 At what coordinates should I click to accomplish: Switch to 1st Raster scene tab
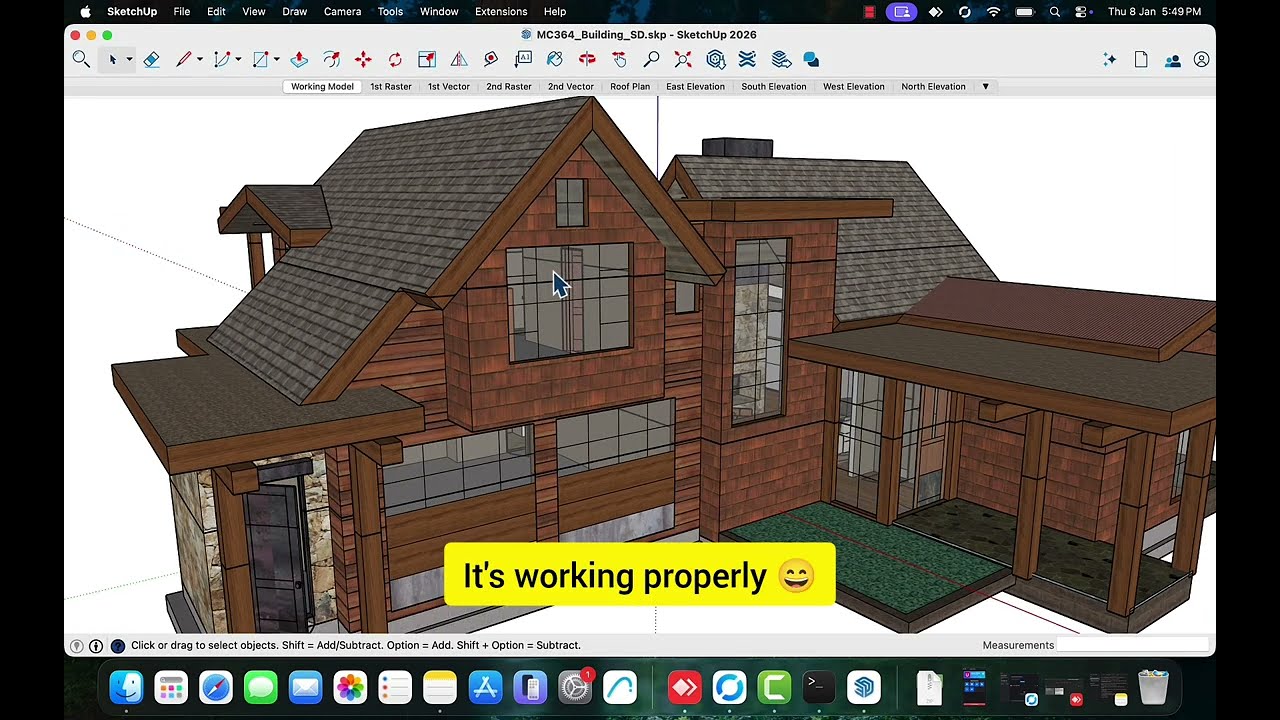point(391,86)
